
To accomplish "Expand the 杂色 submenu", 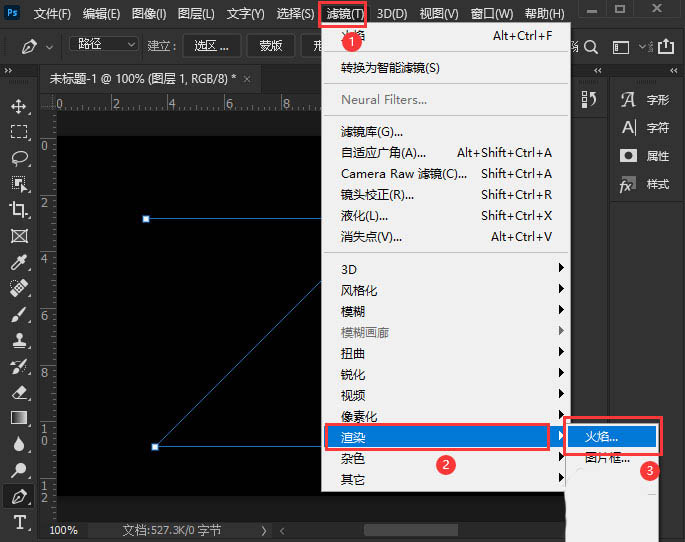I will (x=445, y=458).
